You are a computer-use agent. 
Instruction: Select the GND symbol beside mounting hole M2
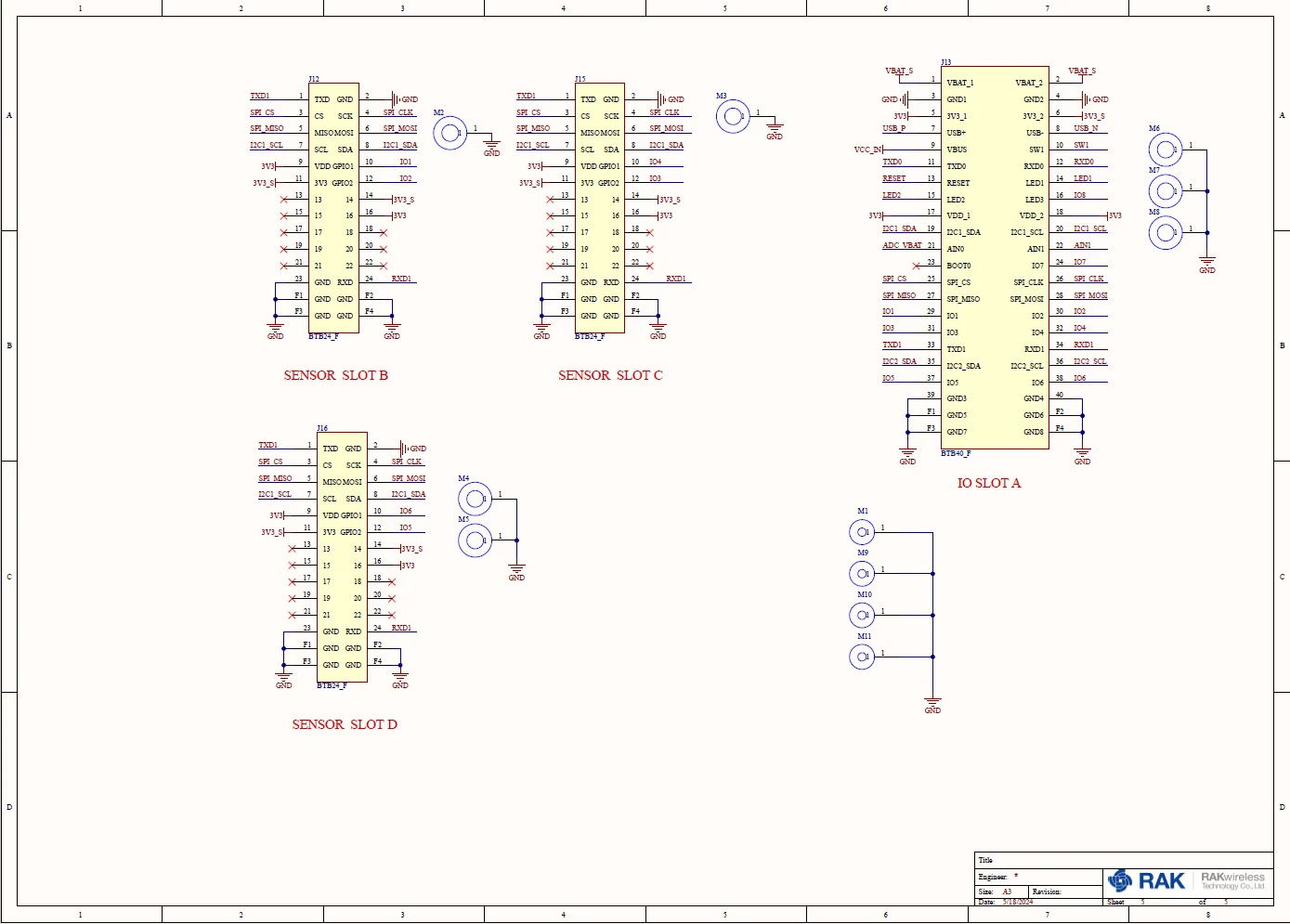491,148
